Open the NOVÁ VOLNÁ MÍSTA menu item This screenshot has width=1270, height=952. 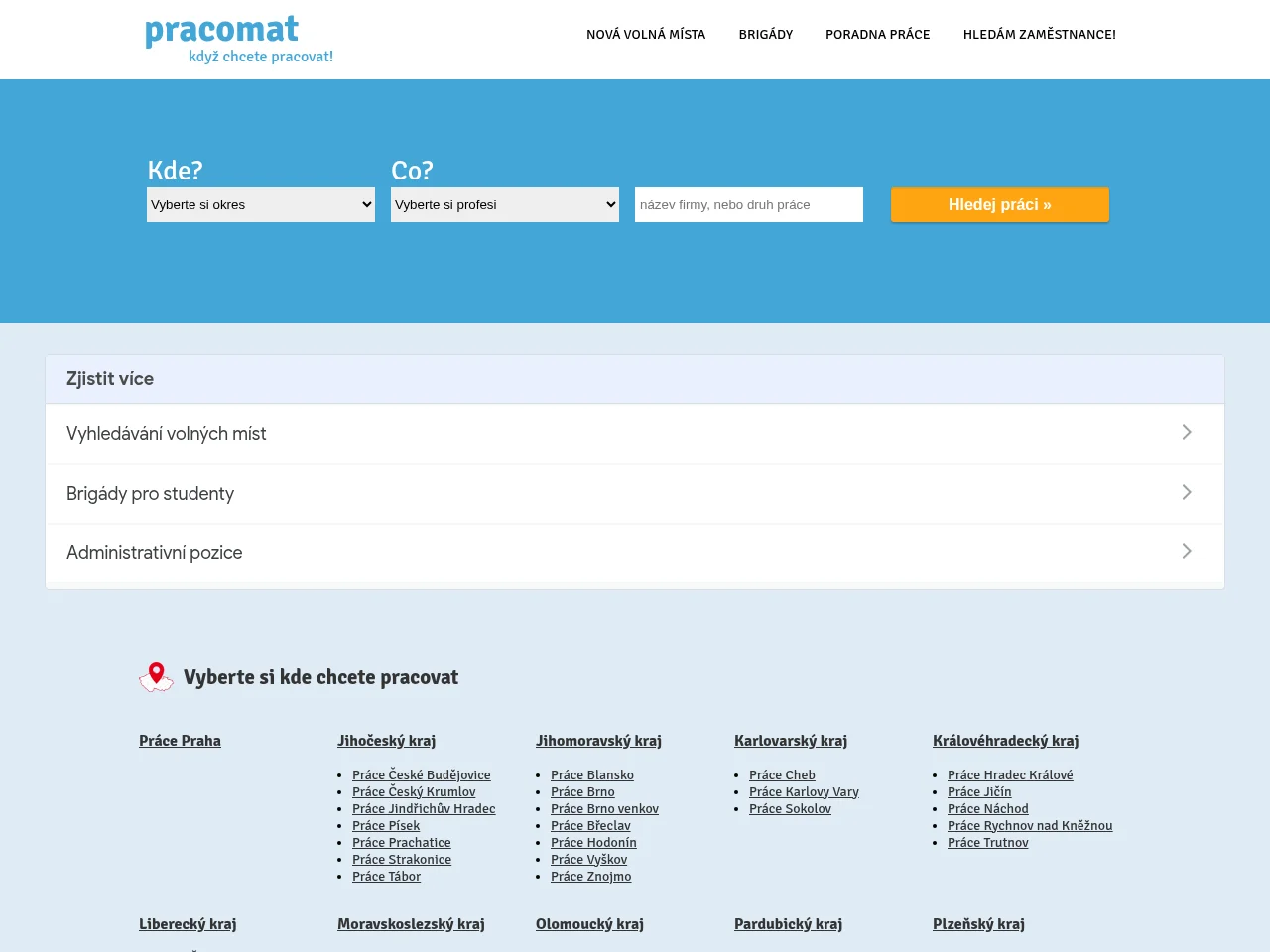pyautogui.click(x=646, y=35)
